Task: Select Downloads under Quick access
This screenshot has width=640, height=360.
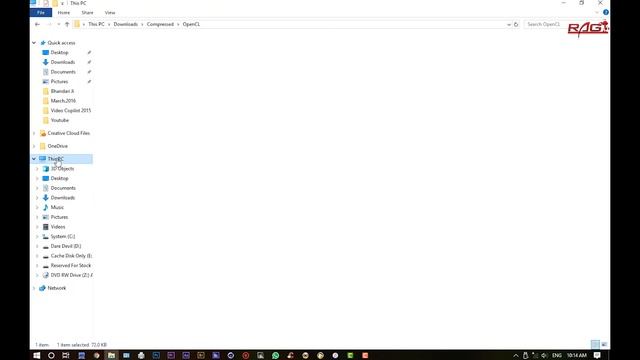Action: (x=63, y=62)
